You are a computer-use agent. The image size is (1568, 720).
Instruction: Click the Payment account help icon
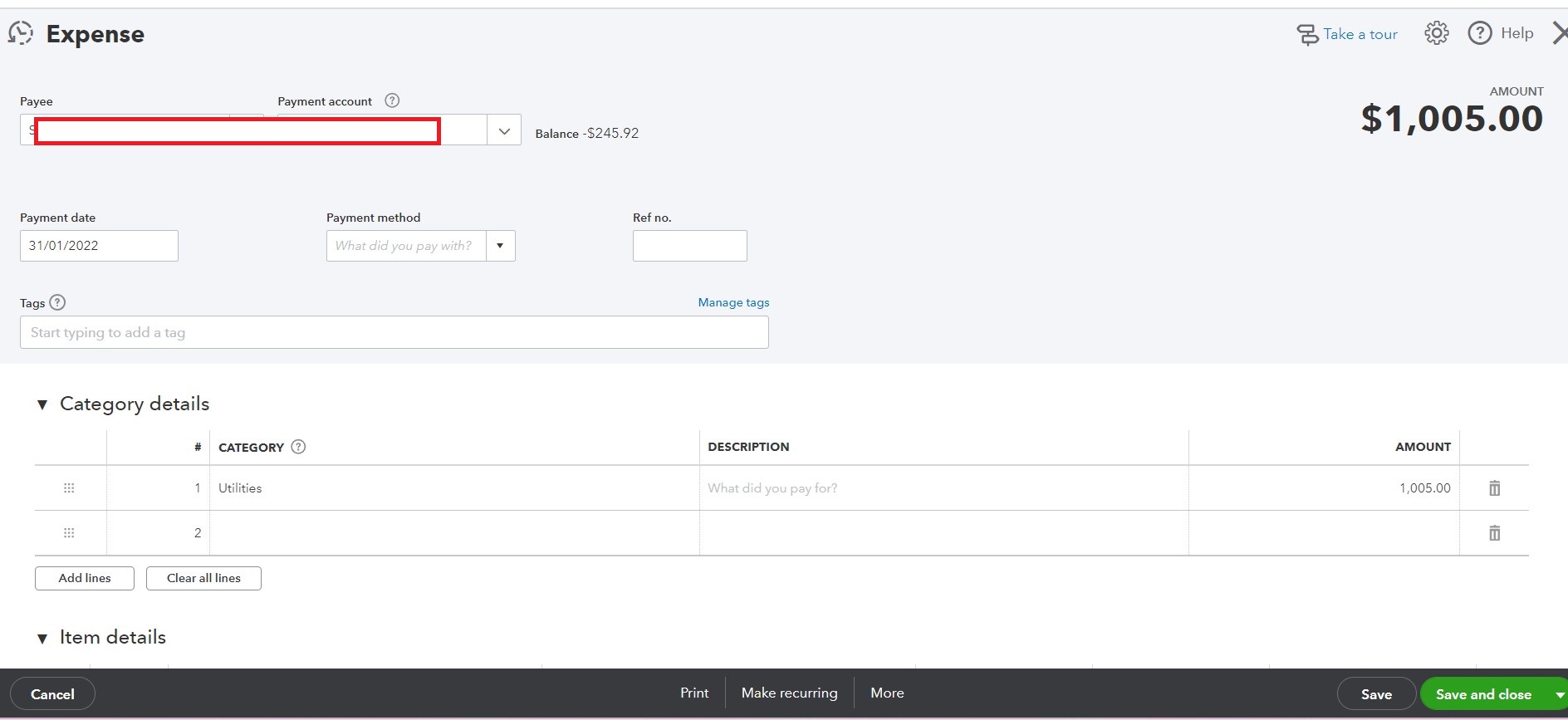click(393, 100)
